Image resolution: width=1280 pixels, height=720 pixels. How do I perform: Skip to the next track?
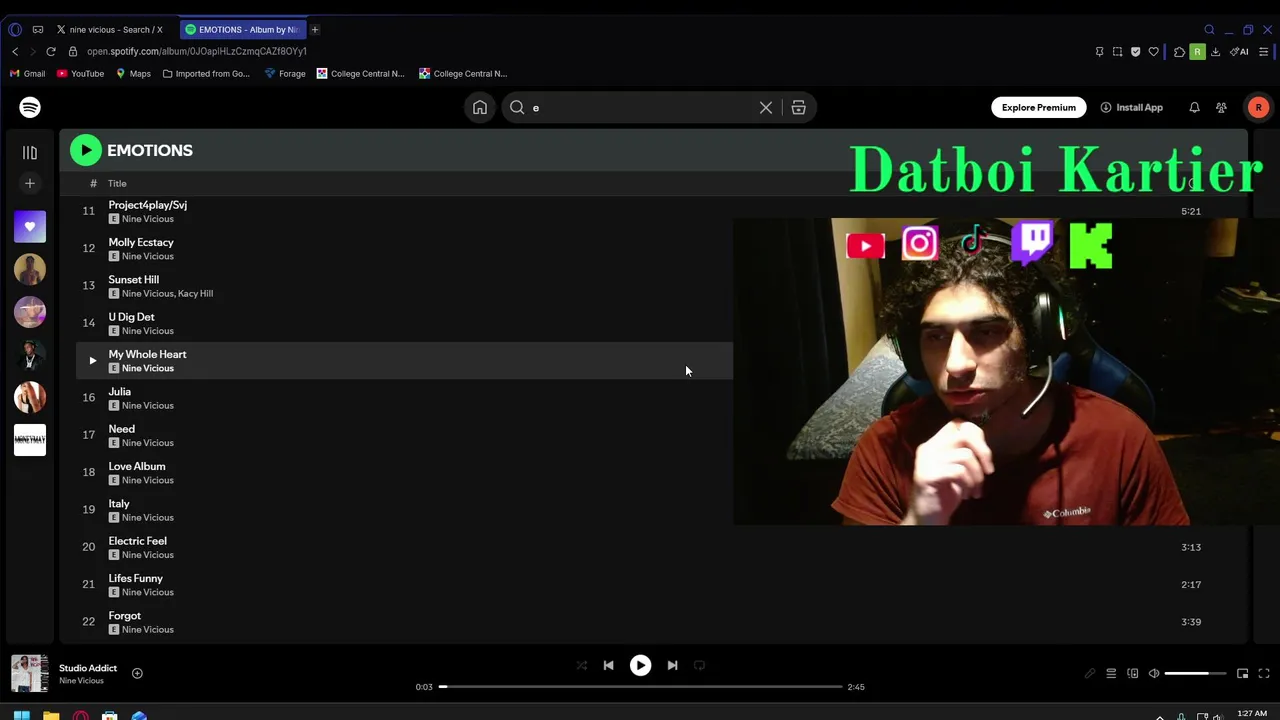672,665
